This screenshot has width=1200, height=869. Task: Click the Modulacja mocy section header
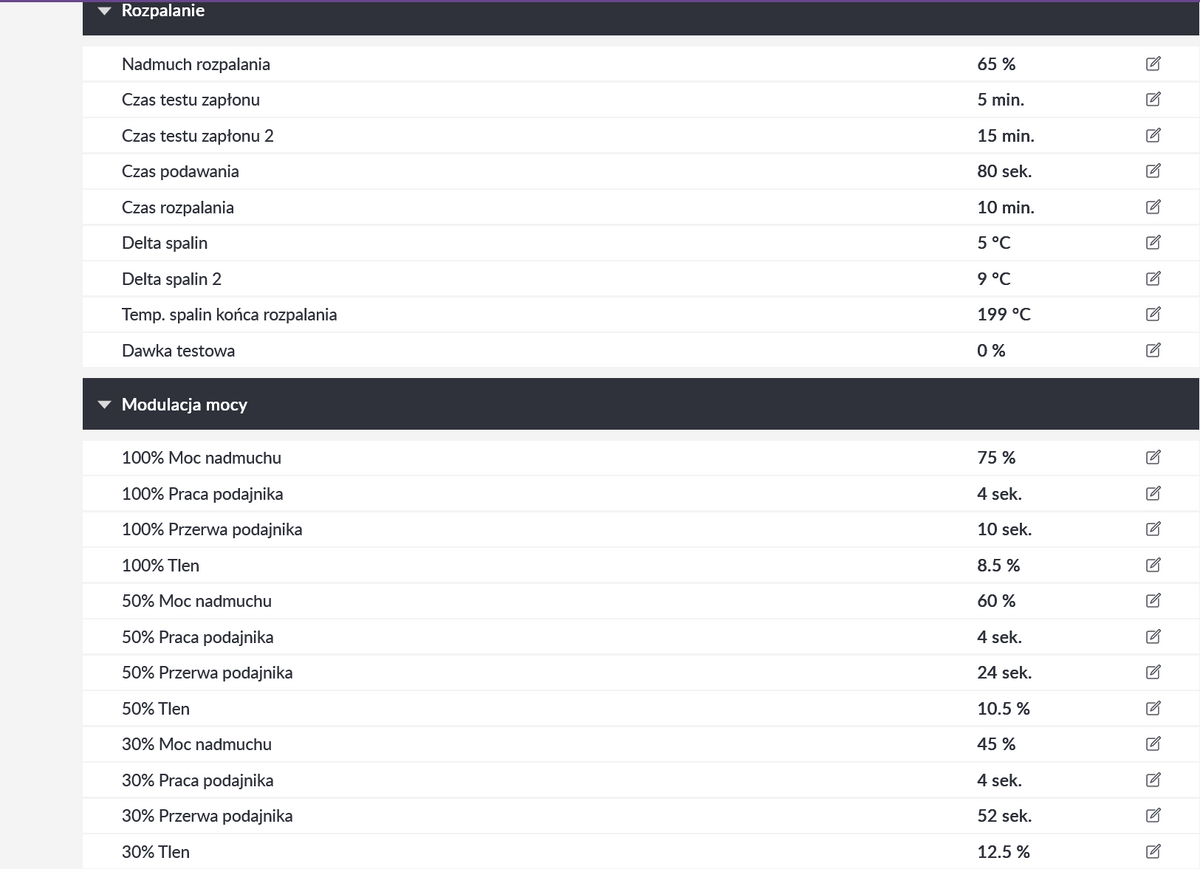[184, 405]
